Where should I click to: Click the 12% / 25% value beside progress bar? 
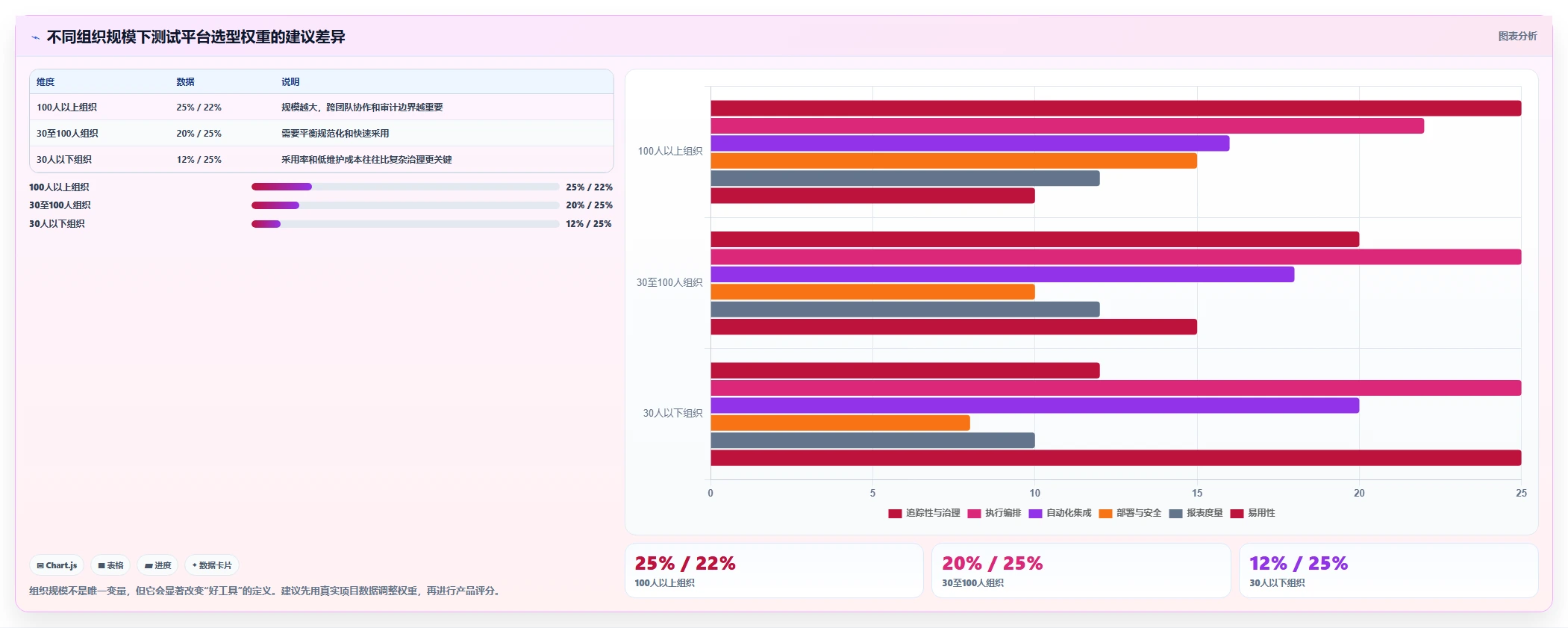[588, 224]
